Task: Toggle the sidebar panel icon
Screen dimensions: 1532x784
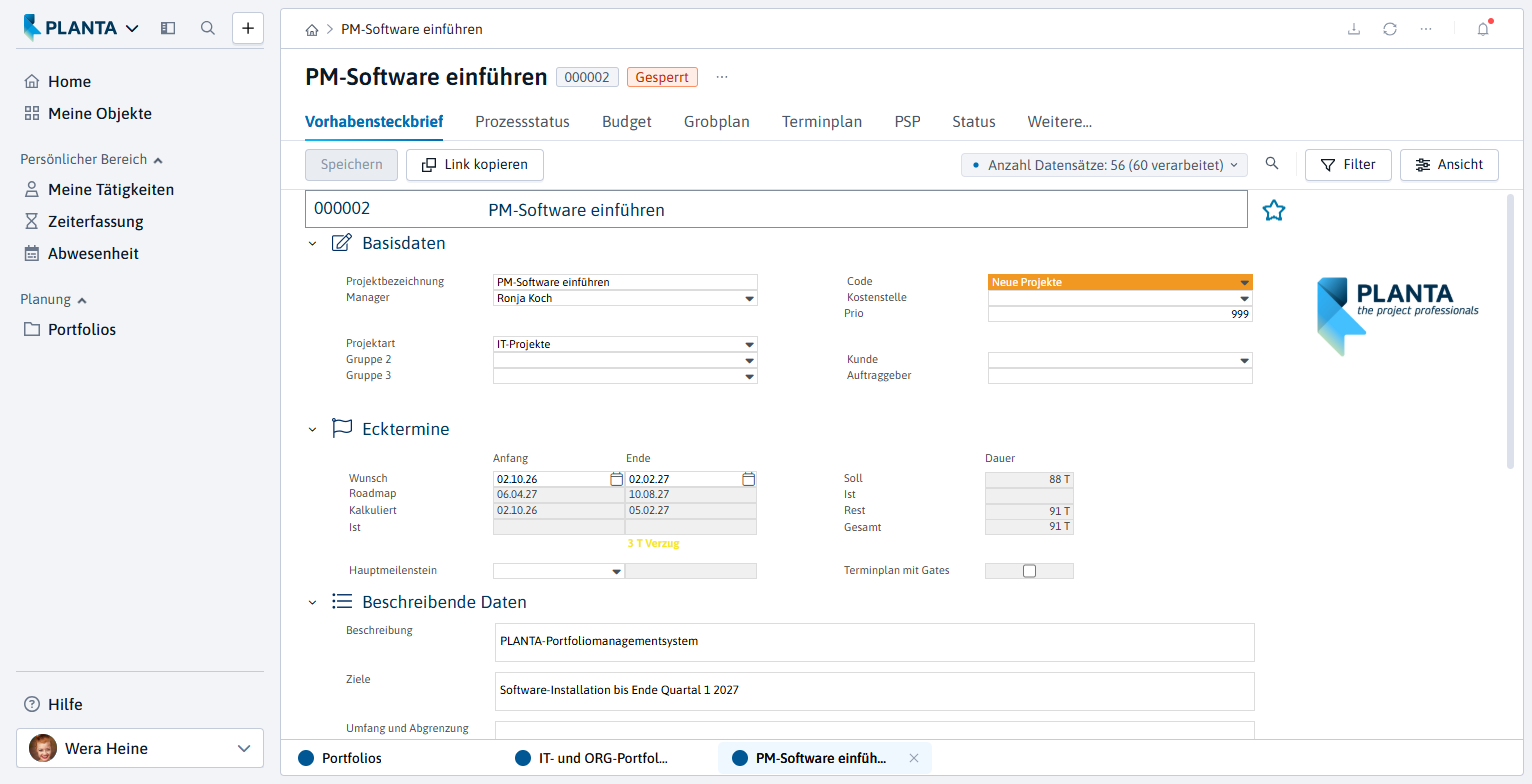Action: 168,28
